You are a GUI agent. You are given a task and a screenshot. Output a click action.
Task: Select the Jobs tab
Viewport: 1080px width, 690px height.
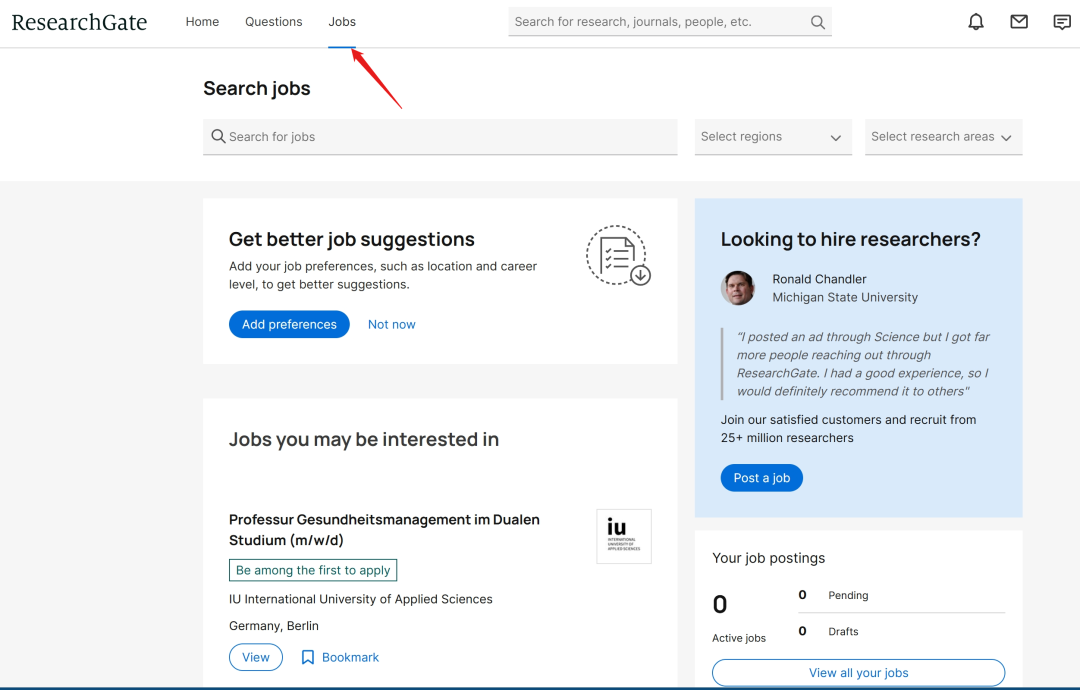(342, 22)
